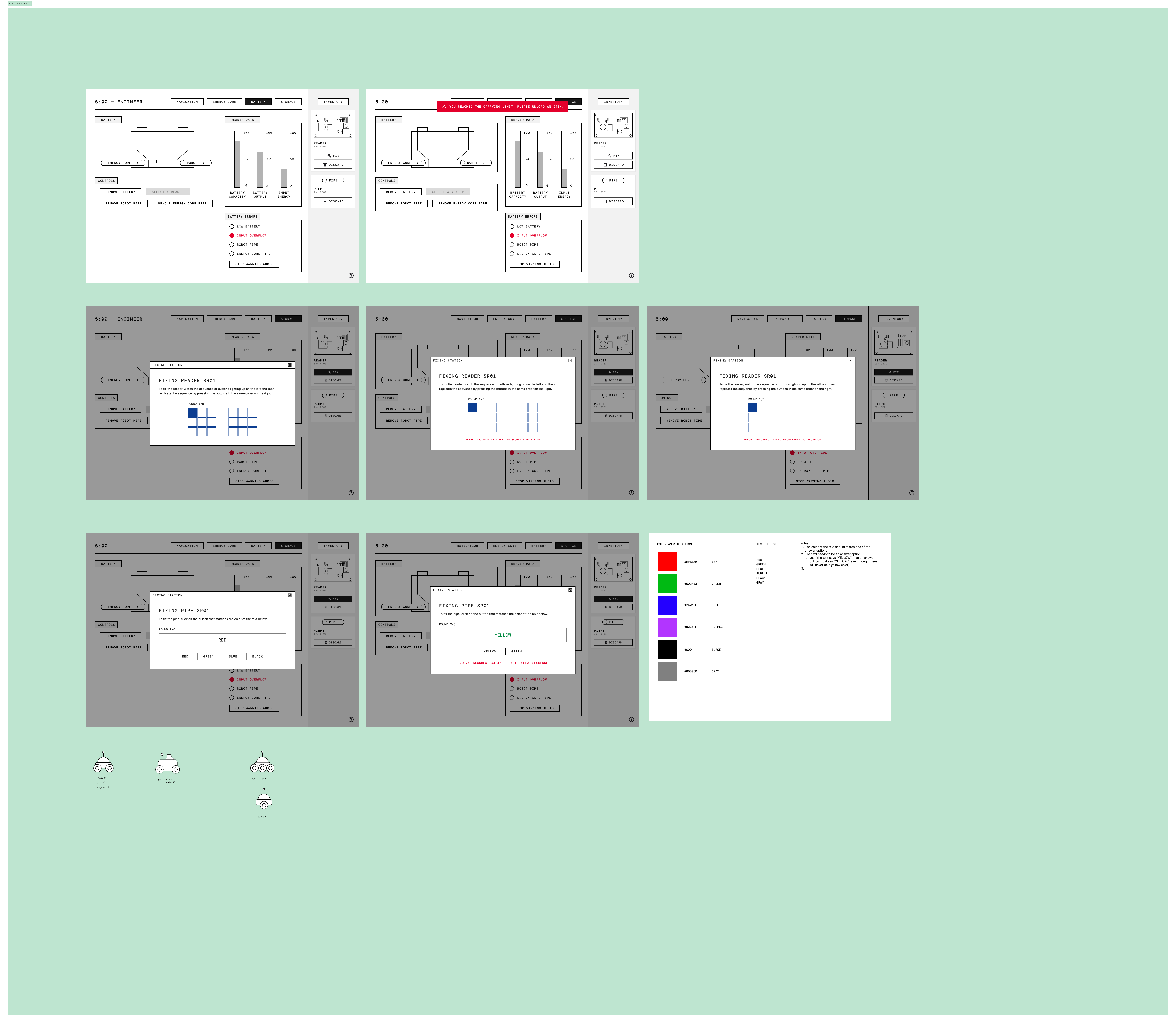1176x1023 pixels.
Task: Click Stop Warning Audio in undimmed ENGINEER frame
Action: [x=254, y=264]
